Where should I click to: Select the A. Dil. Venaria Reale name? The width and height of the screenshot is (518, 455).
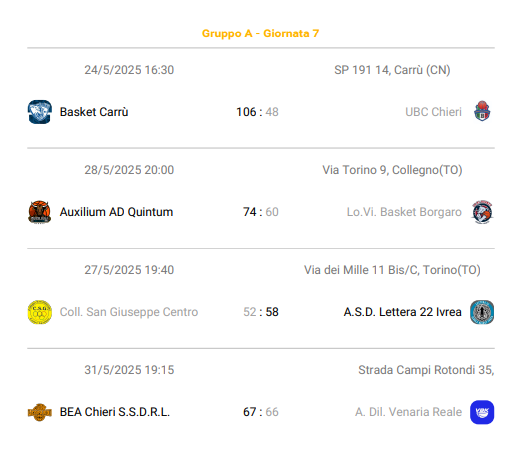point(409,412)
